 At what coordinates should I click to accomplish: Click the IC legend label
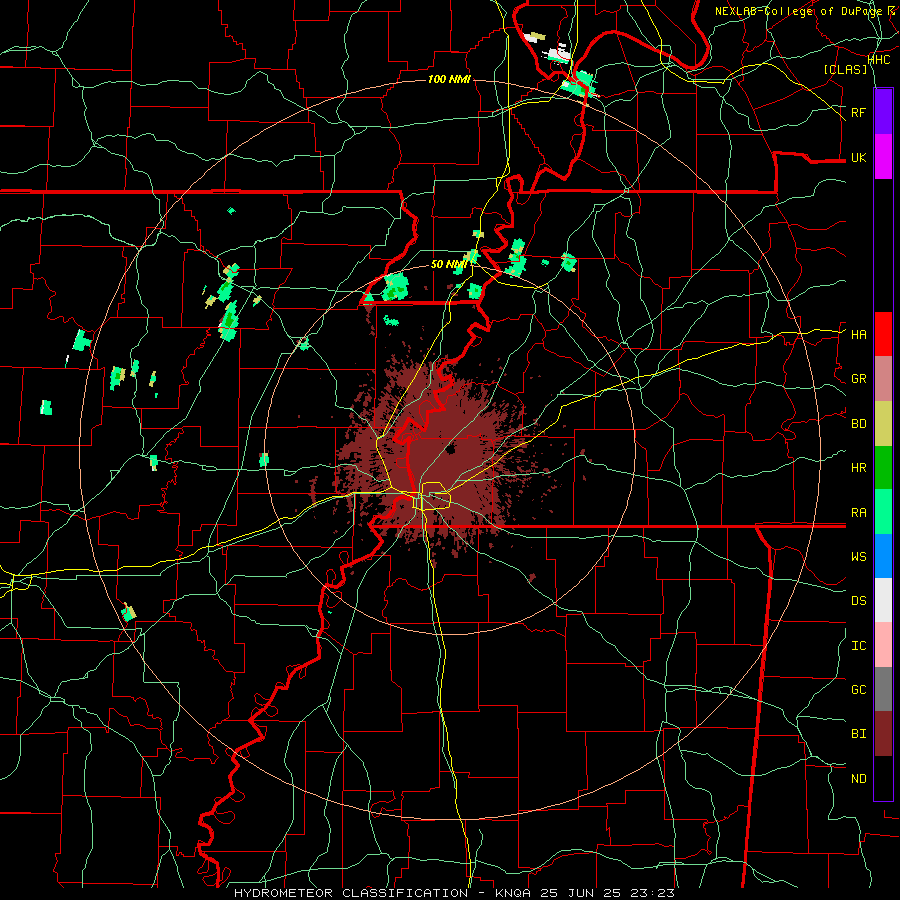(858, 646)
